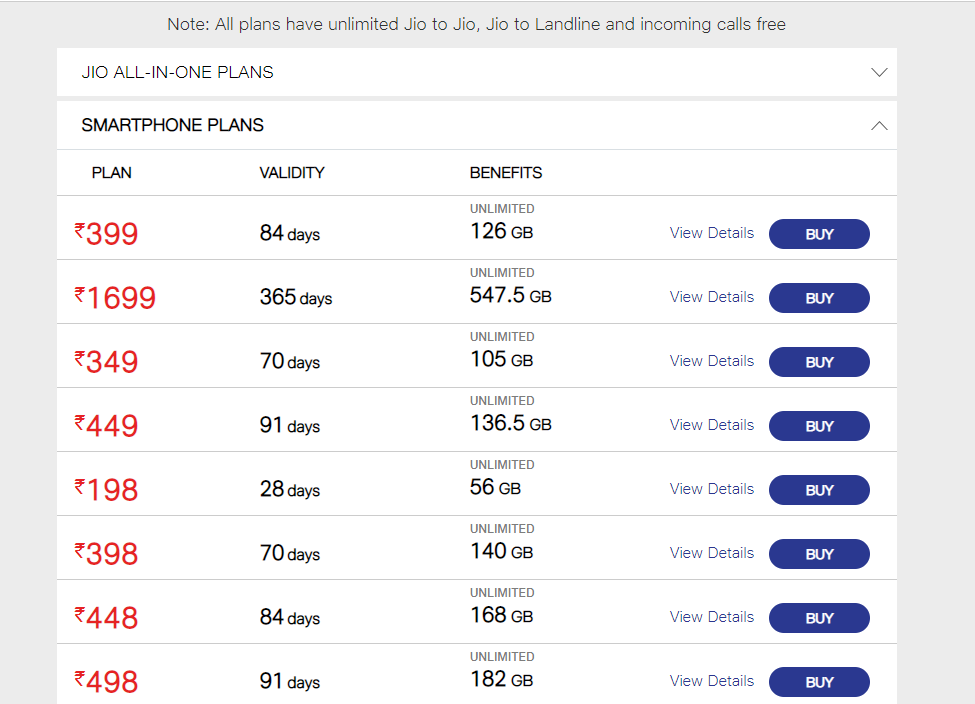Screen dimensions: 975x704
Task: Click the Jio All-In-One Plans header title
Action: coord(177,72)
